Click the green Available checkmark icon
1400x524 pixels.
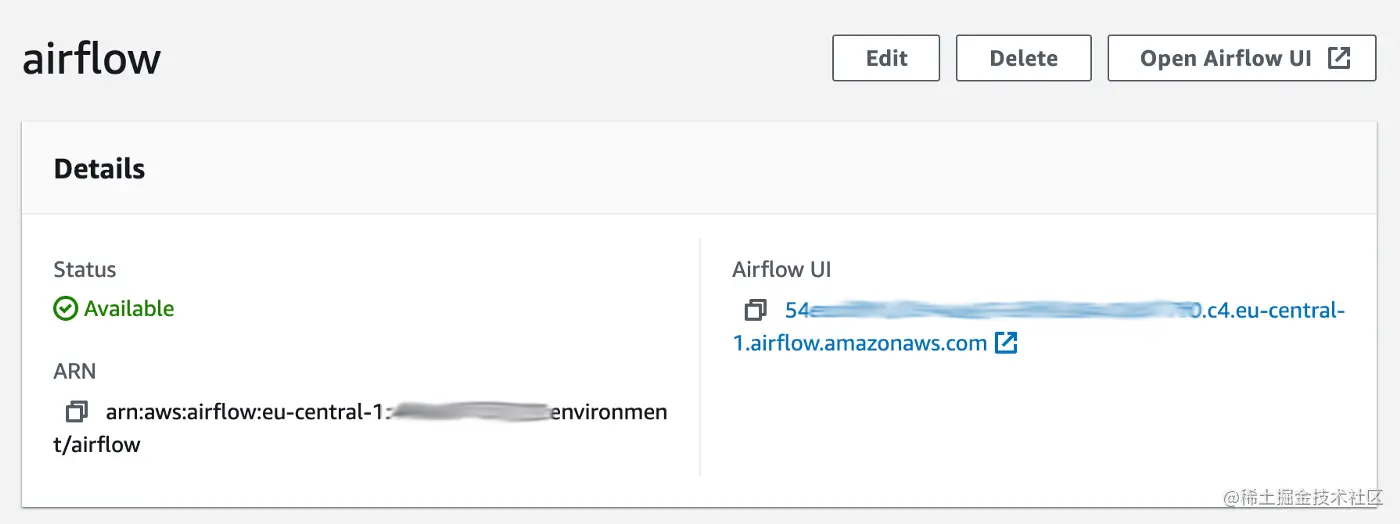click(65, 309)
